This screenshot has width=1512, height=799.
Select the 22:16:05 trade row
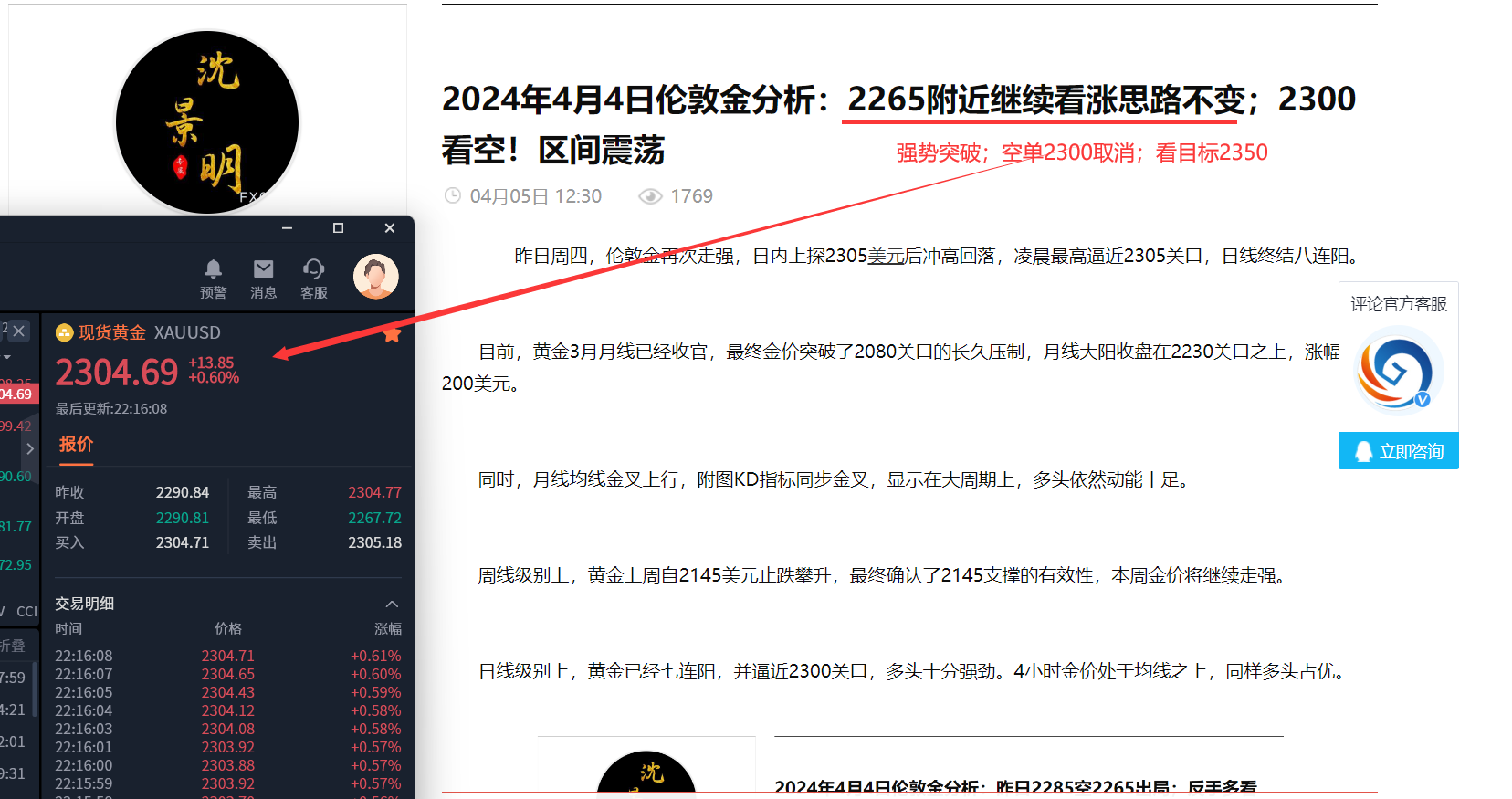[227, 692]
